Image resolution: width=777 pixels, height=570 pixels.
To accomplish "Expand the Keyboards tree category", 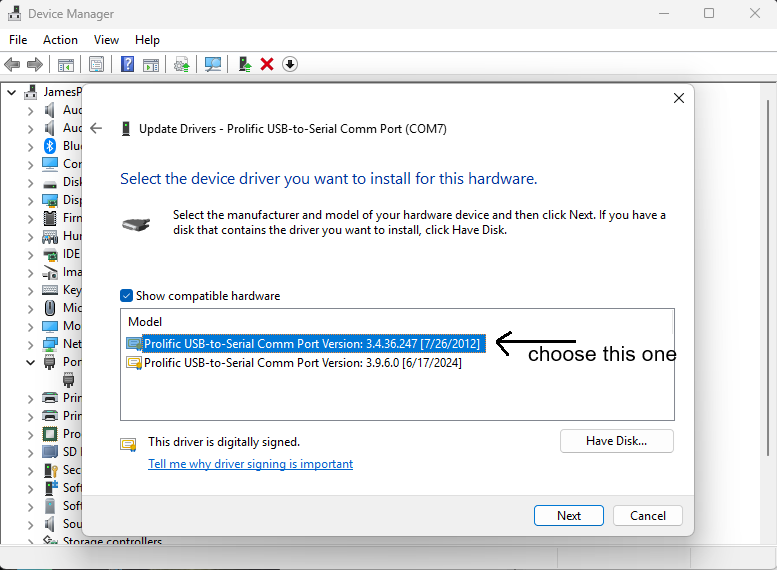I will tap(31, 291).
